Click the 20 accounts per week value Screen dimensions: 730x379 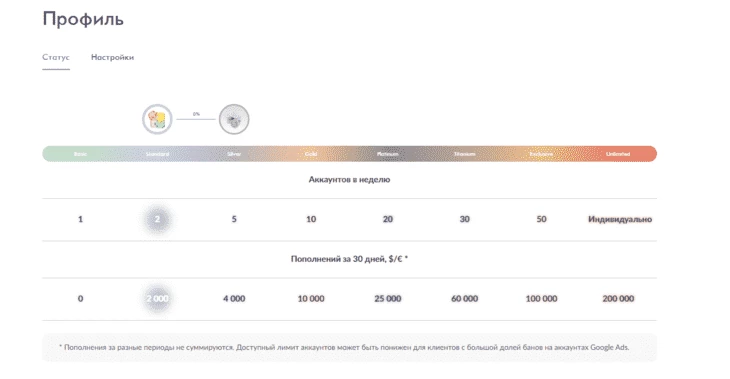click(x=388, y=219)
